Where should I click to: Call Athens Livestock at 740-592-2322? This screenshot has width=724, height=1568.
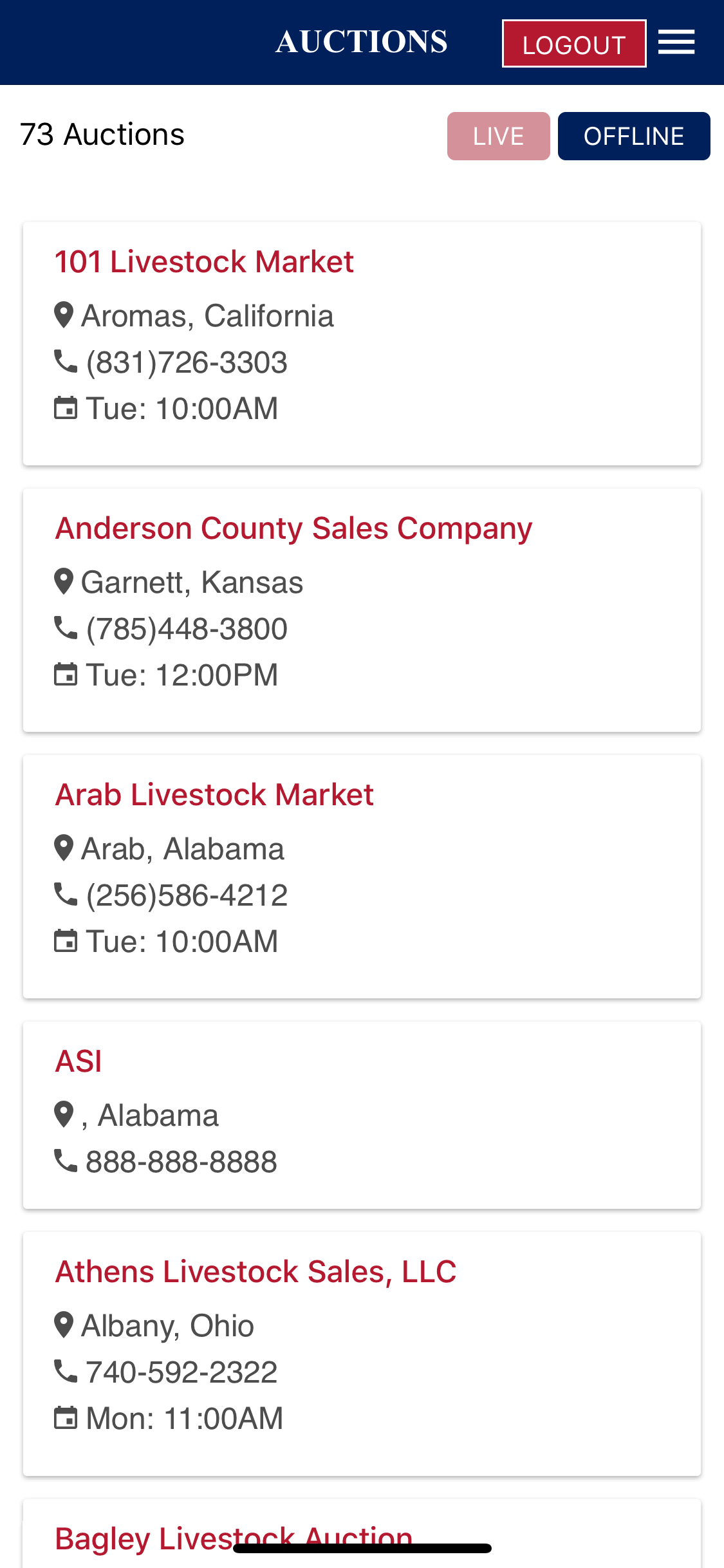(181, 1372)
